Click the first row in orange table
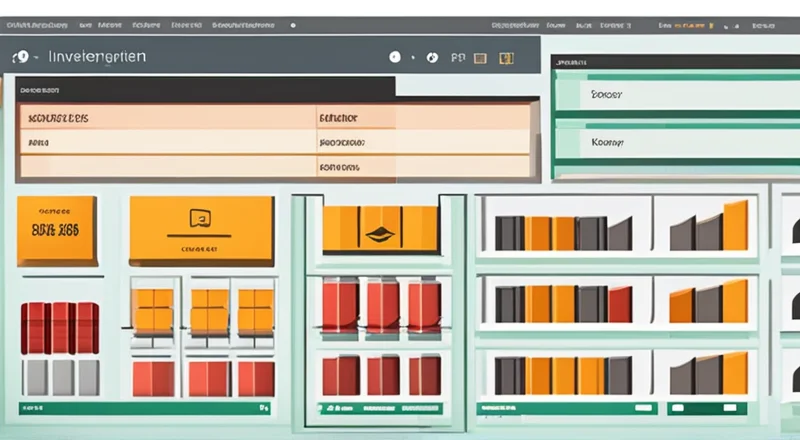 [x=270, y=118]
